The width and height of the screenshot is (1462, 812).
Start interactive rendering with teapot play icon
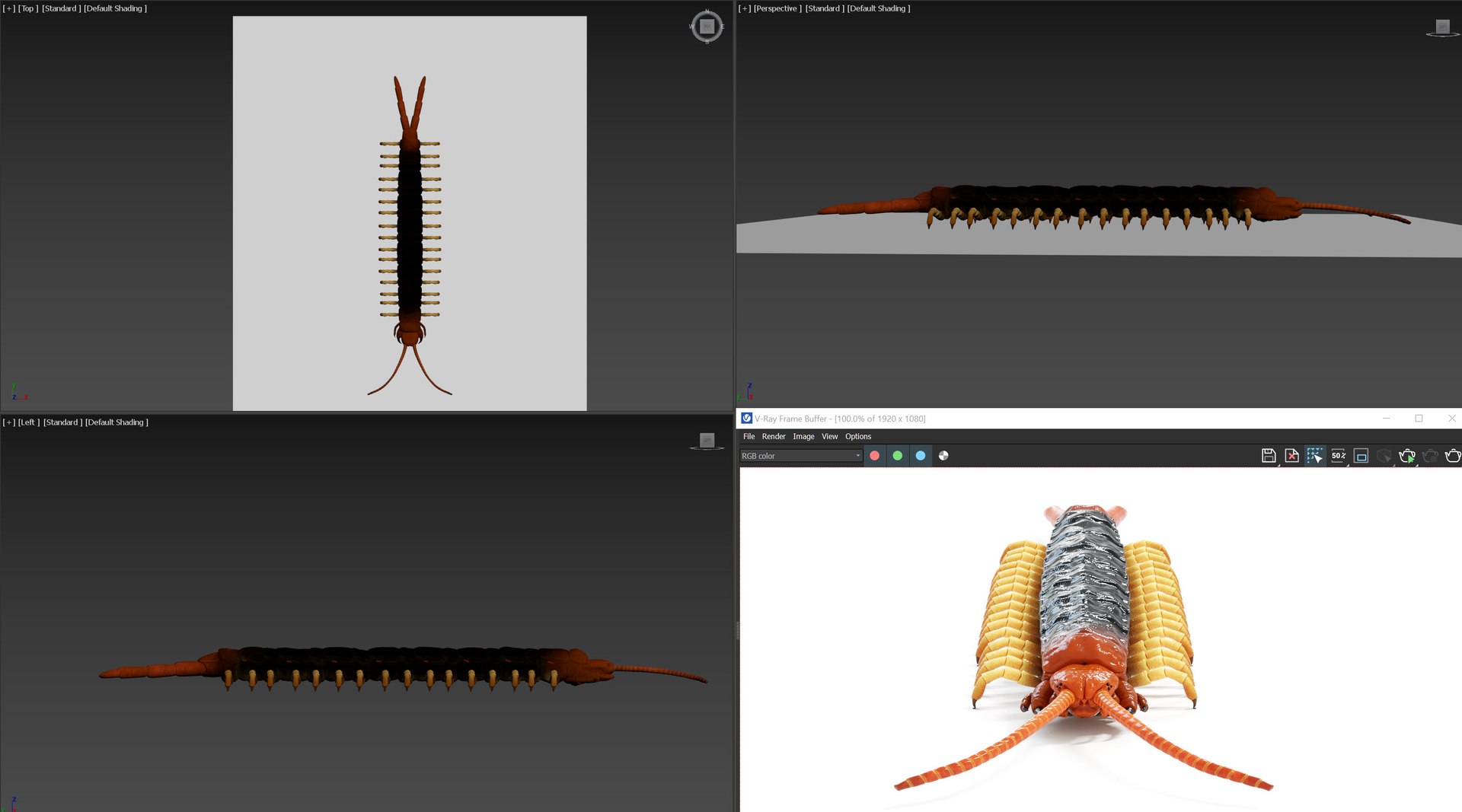(1407, 456)
